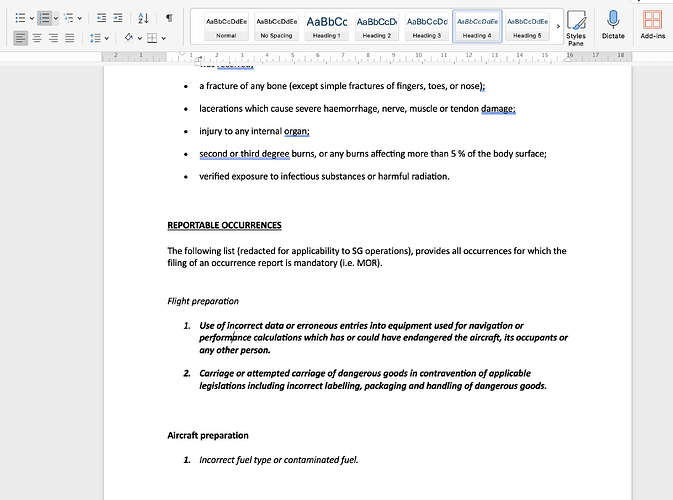
Task: Open Add-ins
Action: point(652,25)
